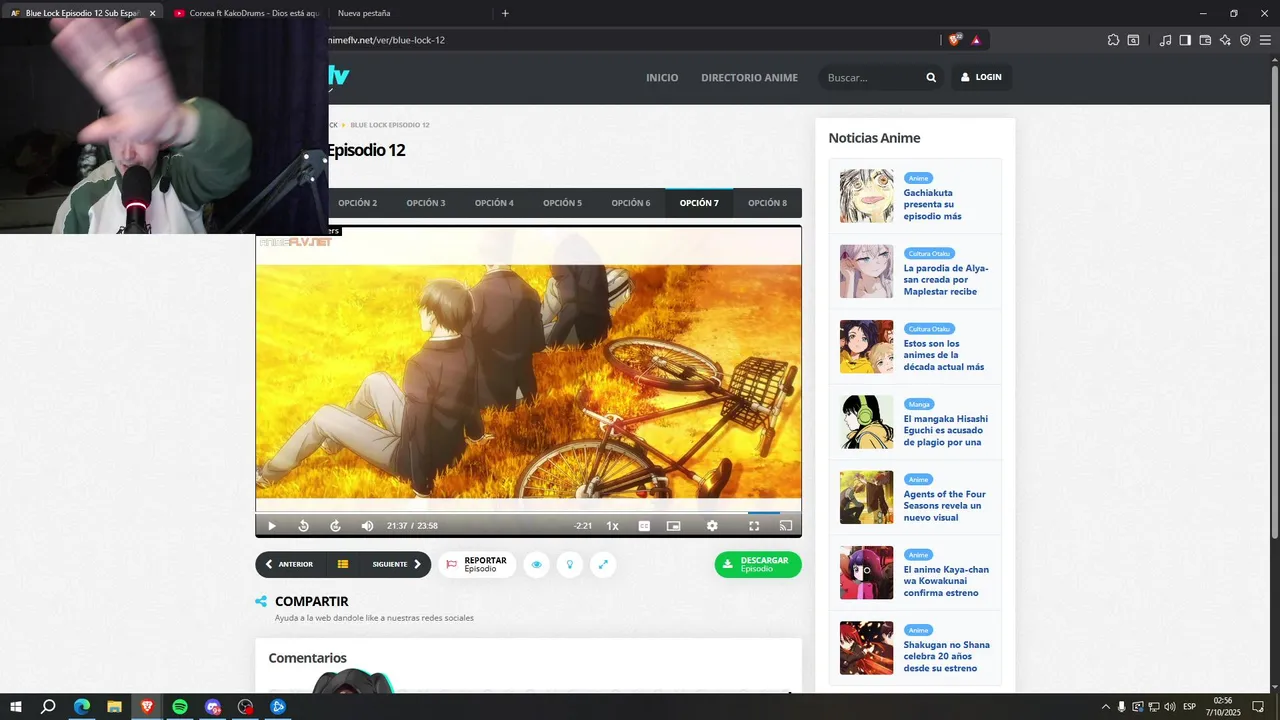Select OPCIÓN 5 video server tab
Image resolution: width=1280 pixels, height=720 pixels.
click(x=562, y=203)
